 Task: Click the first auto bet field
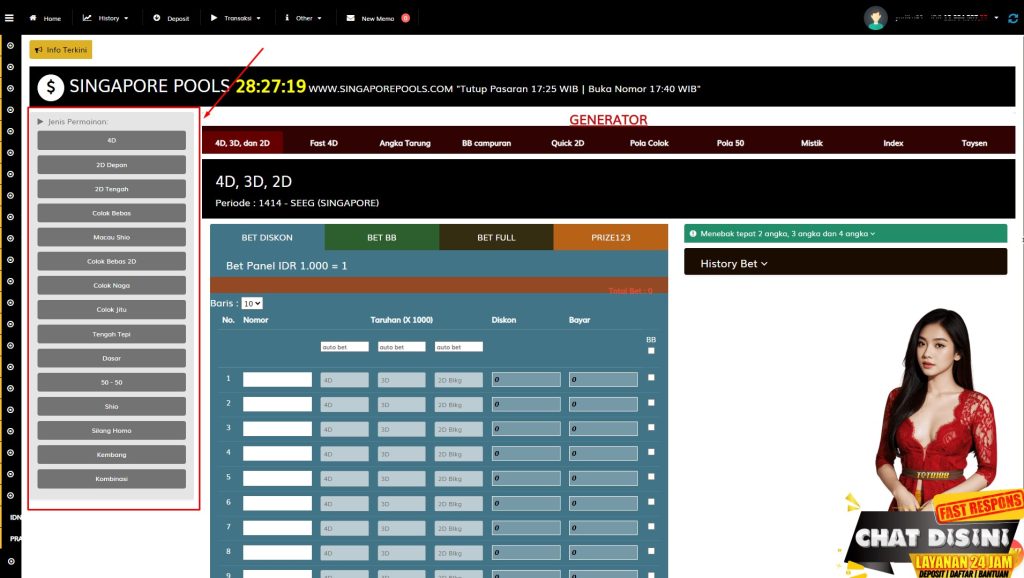tap(345, 347)
